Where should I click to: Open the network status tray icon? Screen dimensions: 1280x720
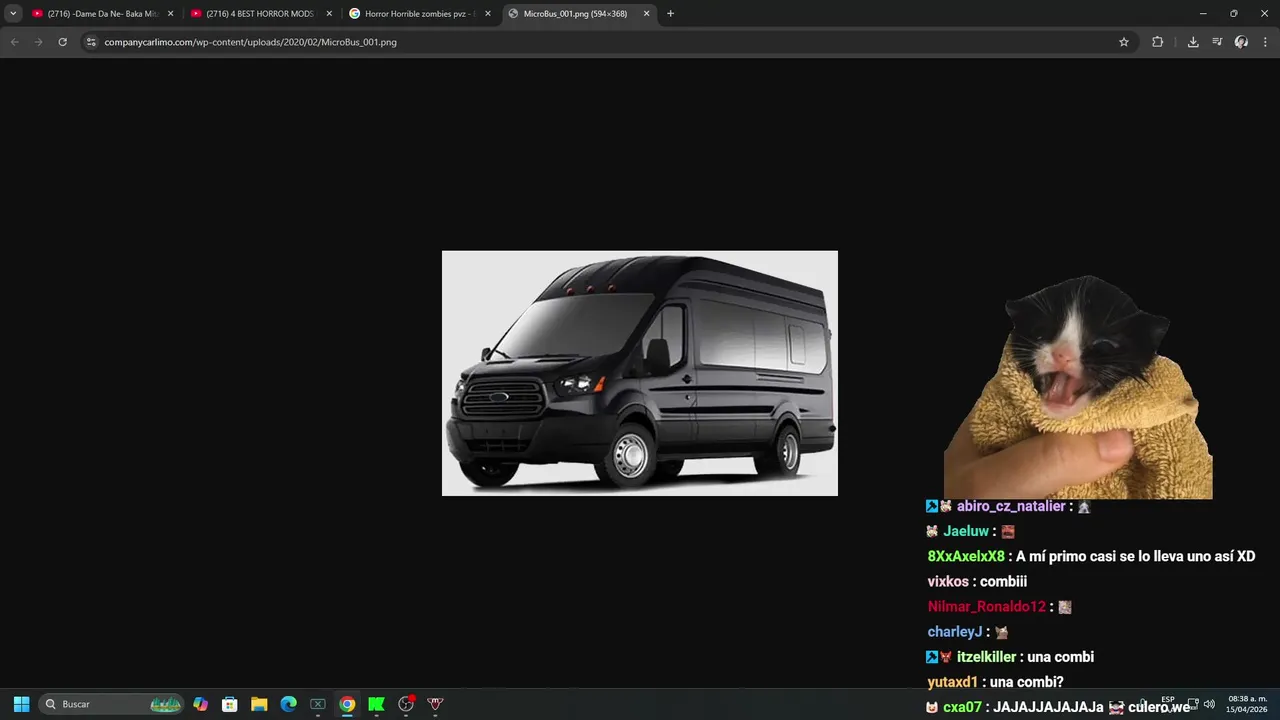point(1193,704)
